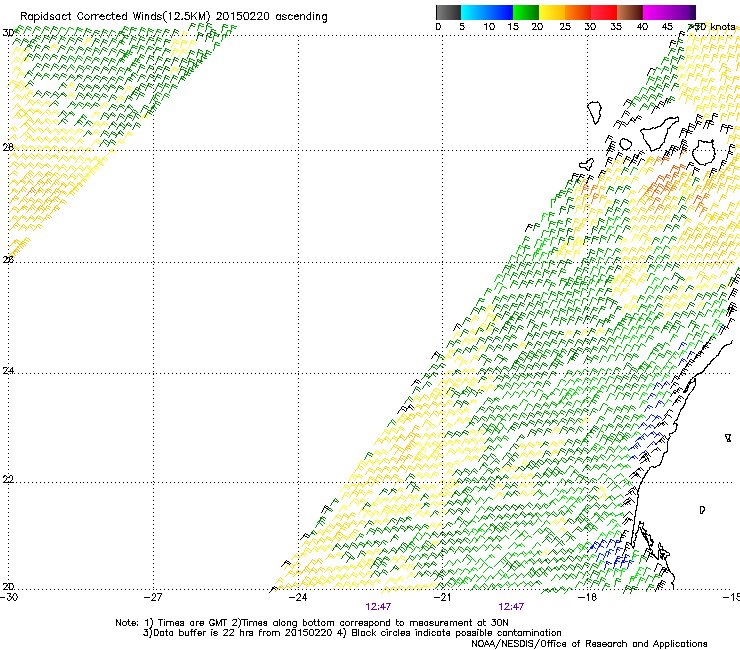This screenshot has width=740, height=650.
Task: Click the latitude label '22'
Action: pos(8,480)
